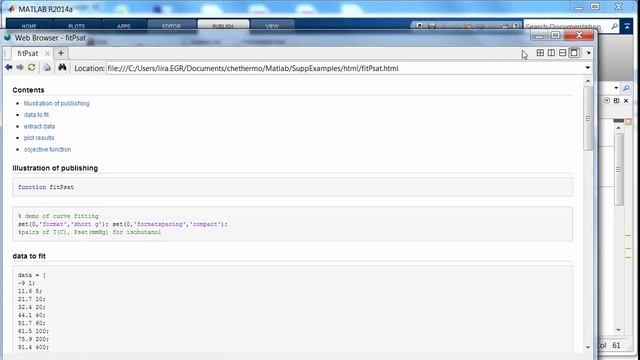Follow 'Illustration of publishing' contents link

(56, 103)
